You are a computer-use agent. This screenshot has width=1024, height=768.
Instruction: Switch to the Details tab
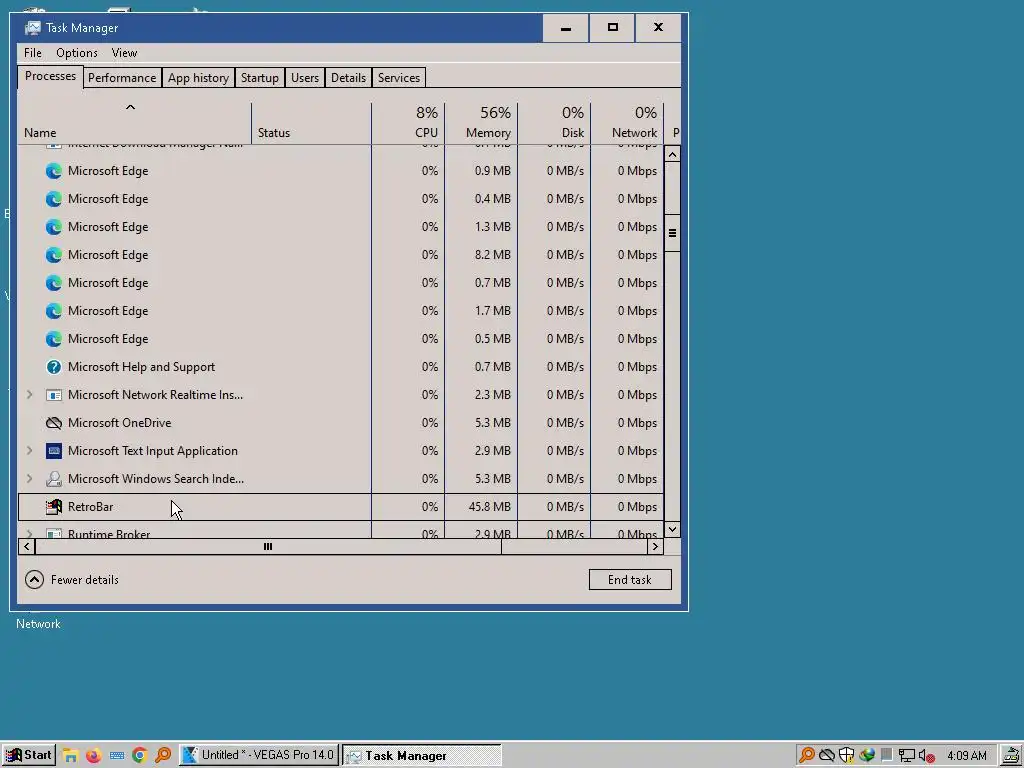coord(349,78)
